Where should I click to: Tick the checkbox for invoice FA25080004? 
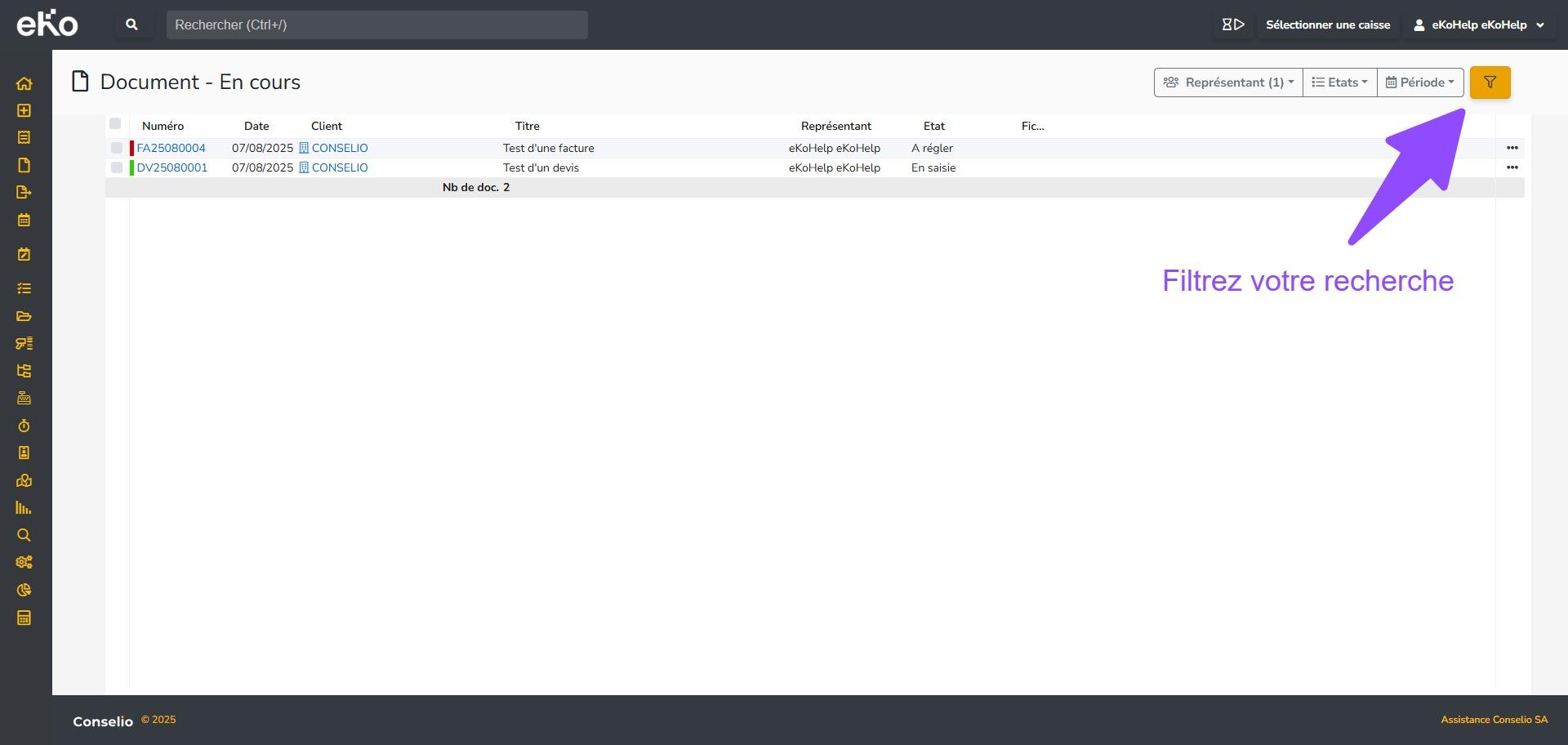coord(117,148)
